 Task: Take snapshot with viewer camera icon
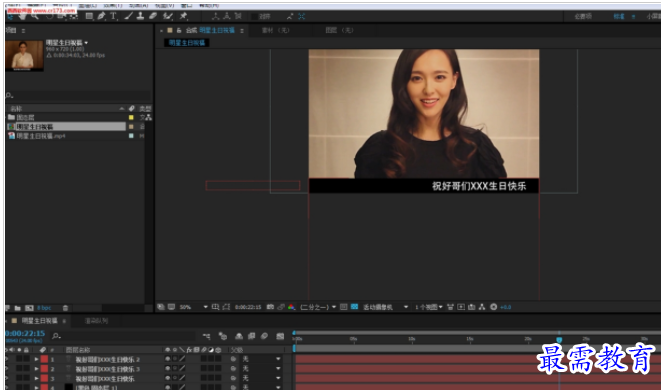[270, 307]
